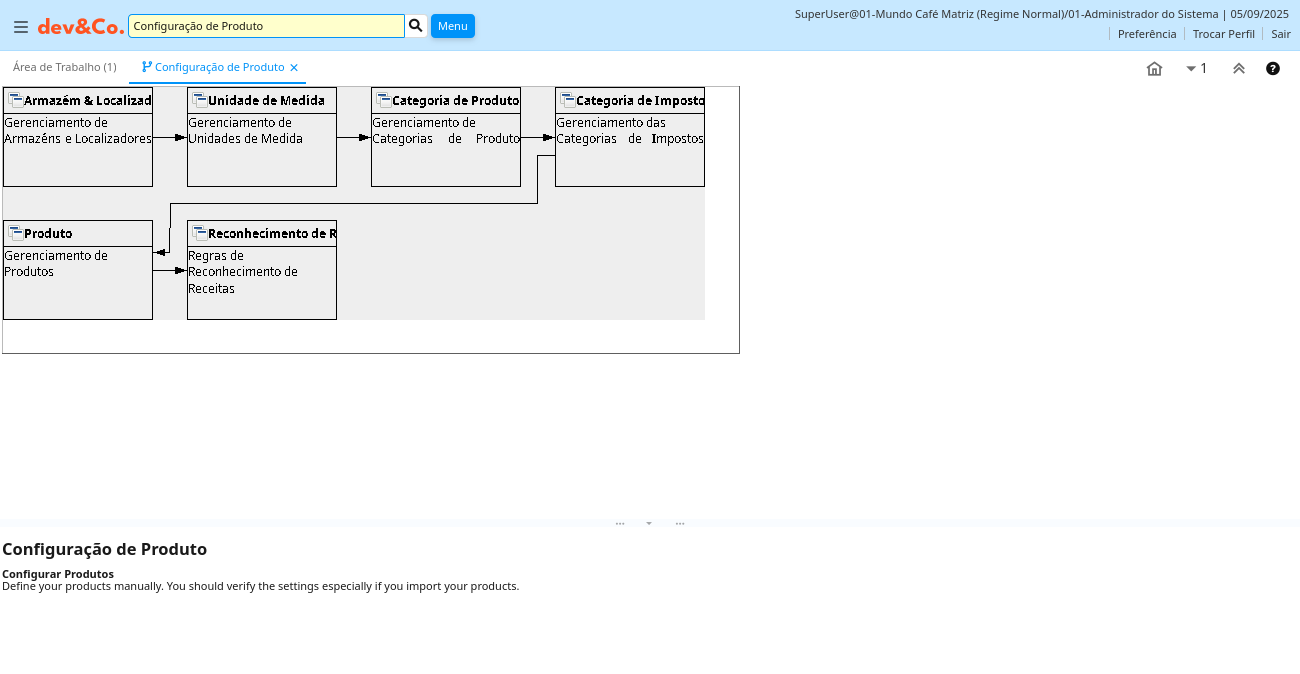Click the Trocar Perfil link
Screen dimensions: 1300x674
[x=1223, y=34]
